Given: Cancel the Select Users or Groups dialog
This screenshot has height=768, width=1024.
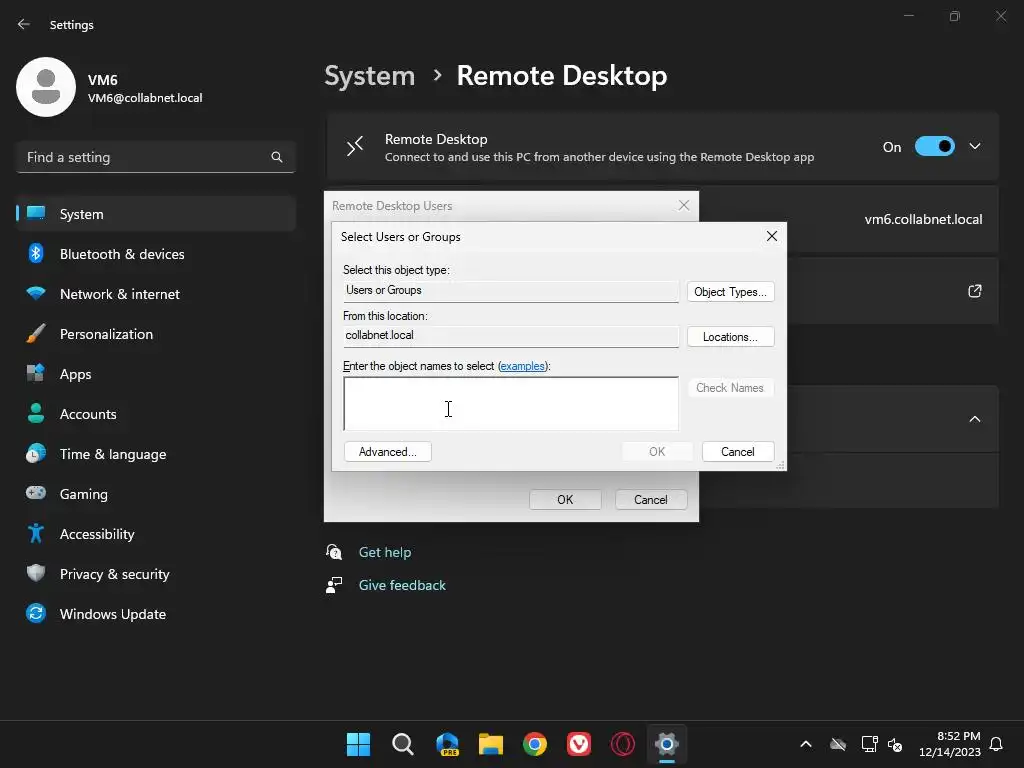Looking at the screenshot, I should (738, 452).
